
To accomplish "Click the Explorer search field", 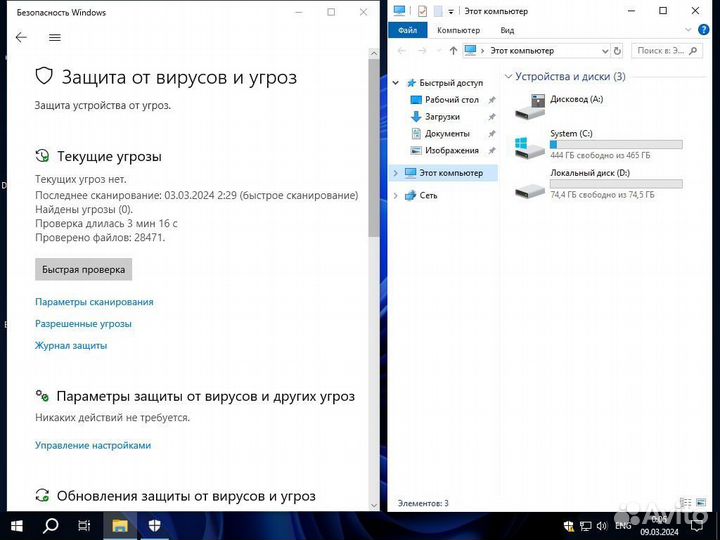I will 669,51.
